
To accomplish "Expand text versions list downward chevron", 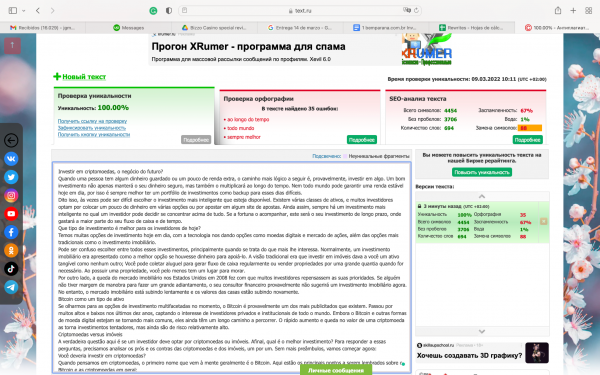I will (x=482, y=331).
